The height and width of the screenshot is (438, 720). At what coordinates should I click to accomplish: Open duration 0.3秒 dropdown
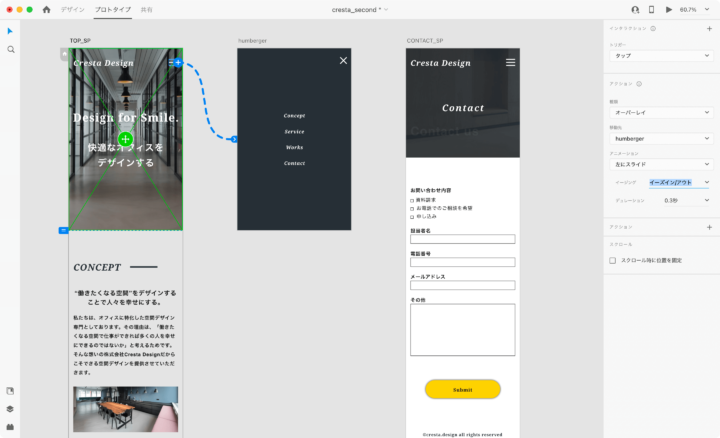pyautogui.click(x=686, y=201)
